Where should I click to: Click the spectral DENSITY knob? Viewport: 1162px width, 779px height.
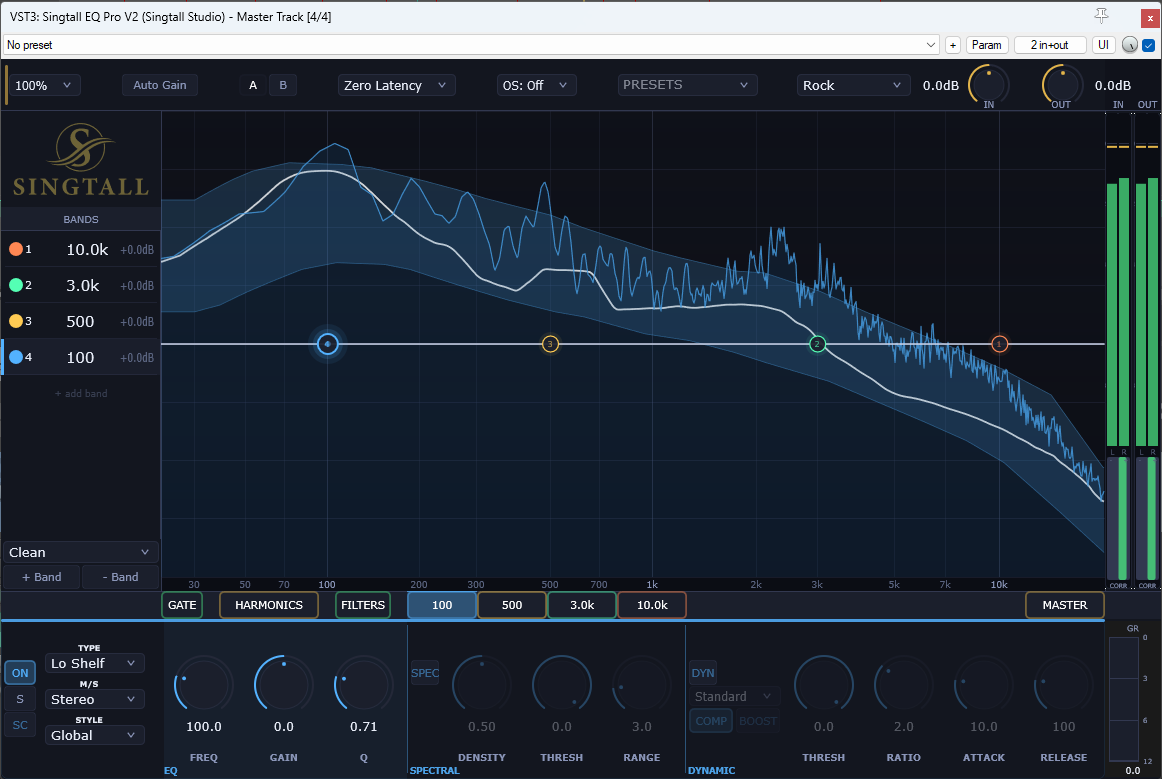(x=482, y=685)
